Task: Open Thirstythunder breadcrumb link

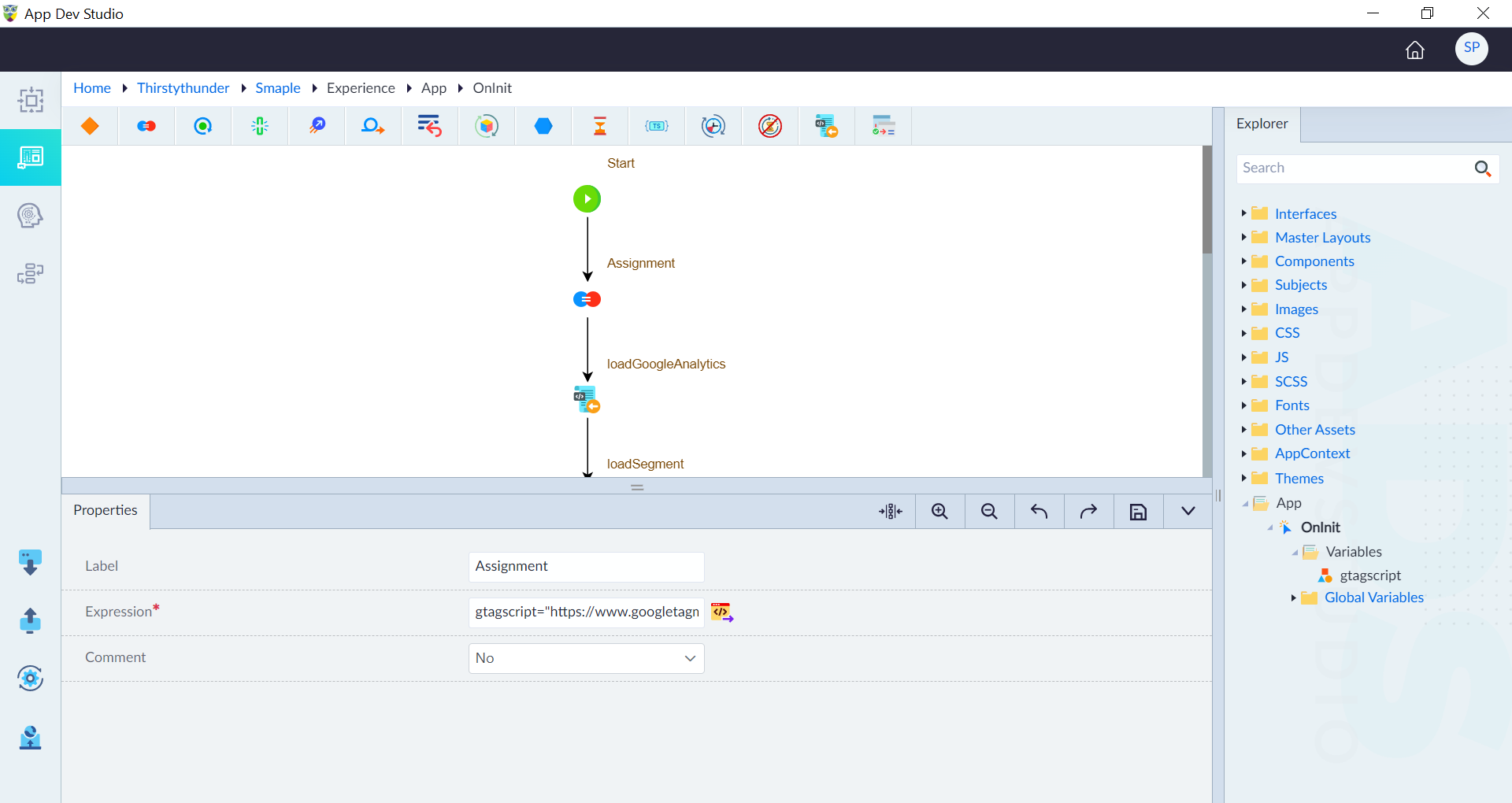Action: [183, 88]
